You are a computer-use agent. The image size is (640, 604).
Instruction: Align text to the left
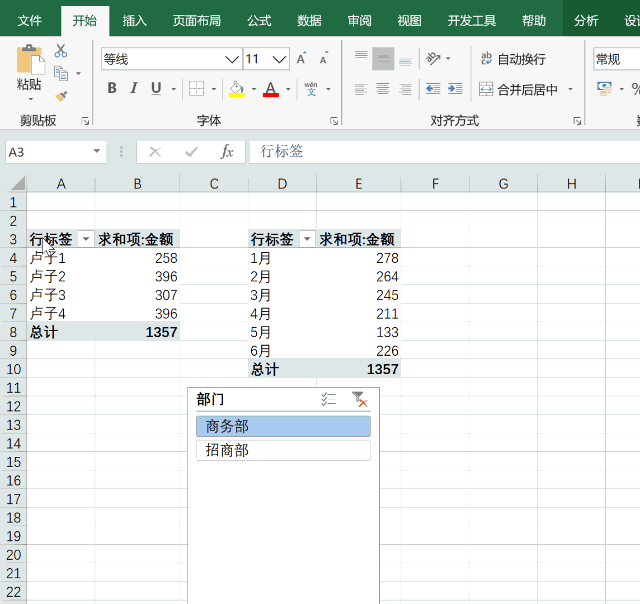(361, 89)
